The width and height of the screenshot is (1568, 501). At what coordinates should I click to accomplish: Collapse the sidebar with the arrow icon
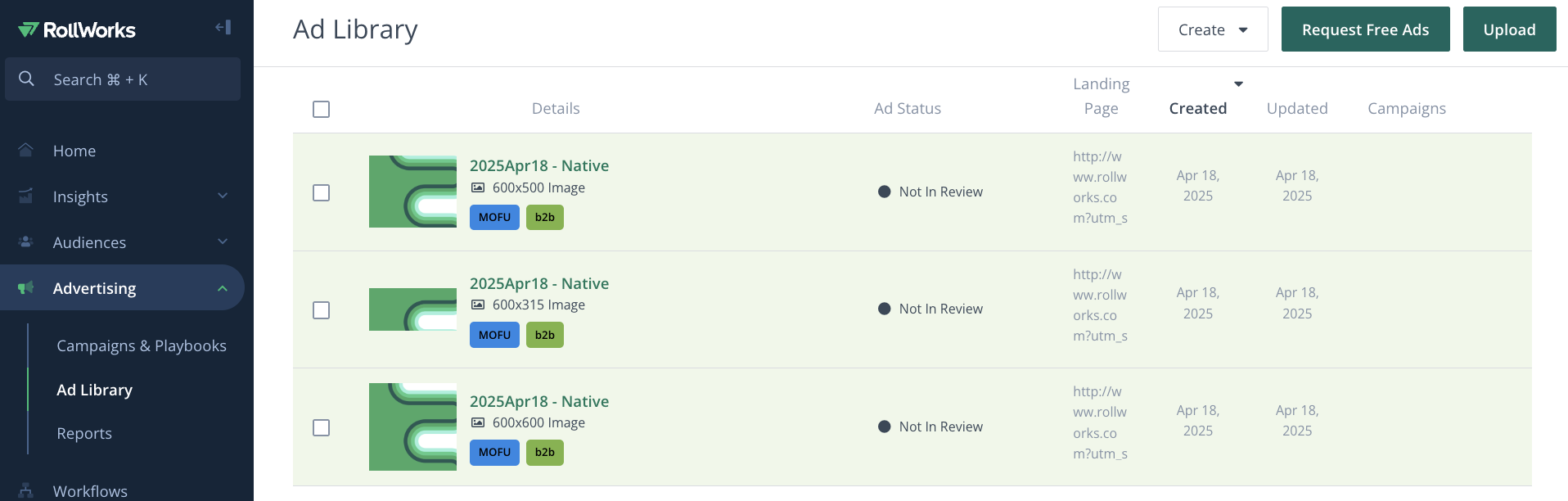(223, 28)
